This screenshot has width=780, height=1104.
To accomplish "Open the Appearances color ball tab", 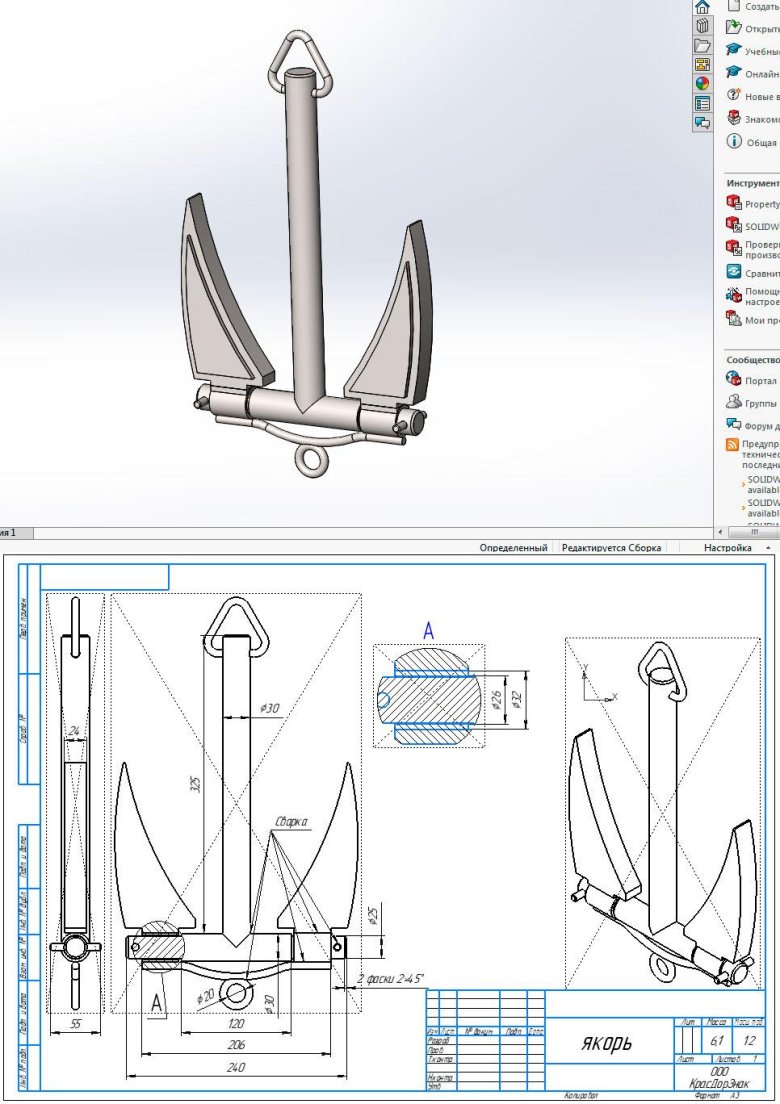I will click(702, 84).
